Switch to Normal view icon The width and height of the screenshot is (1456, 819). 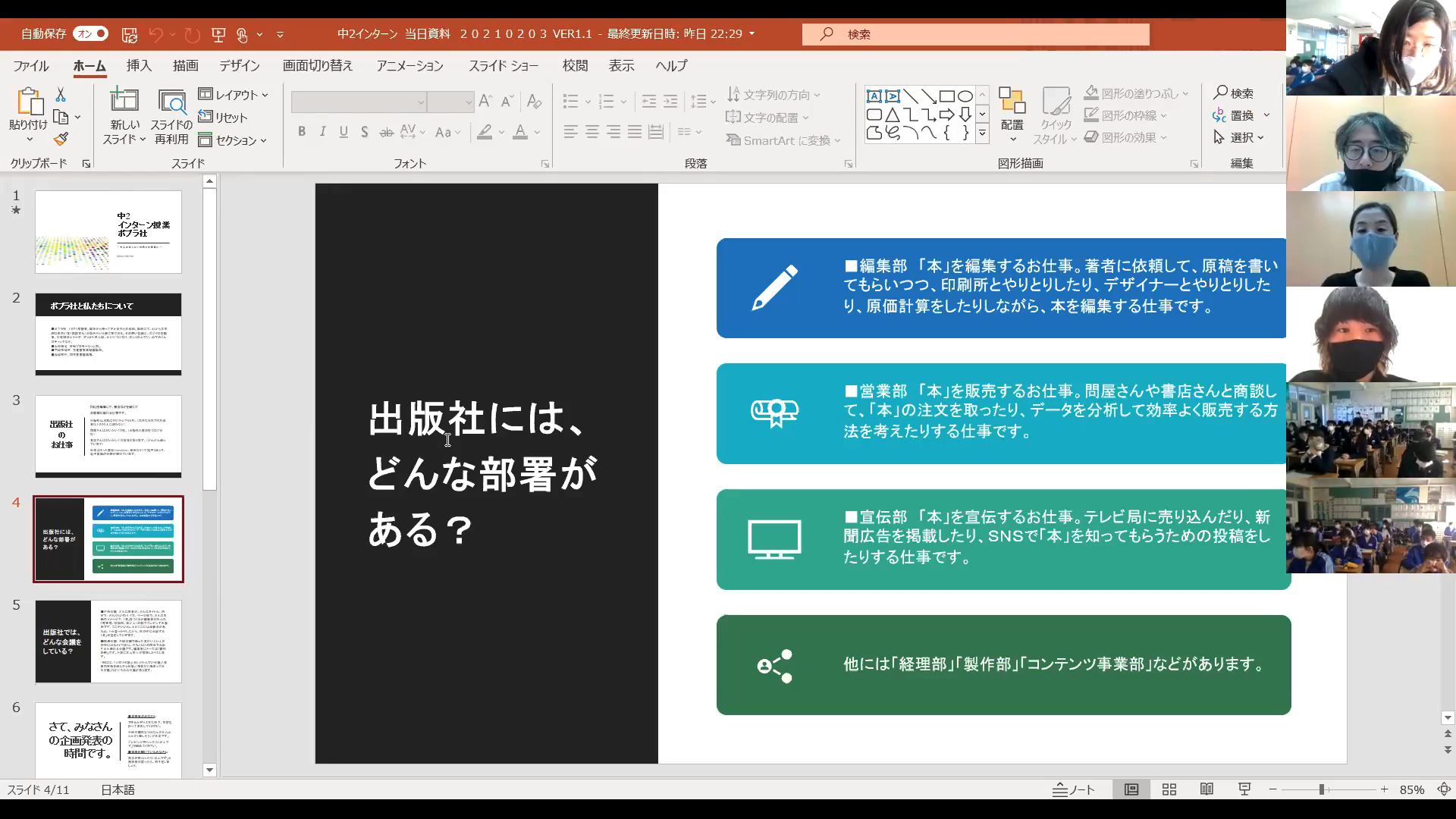[1131, 789]
